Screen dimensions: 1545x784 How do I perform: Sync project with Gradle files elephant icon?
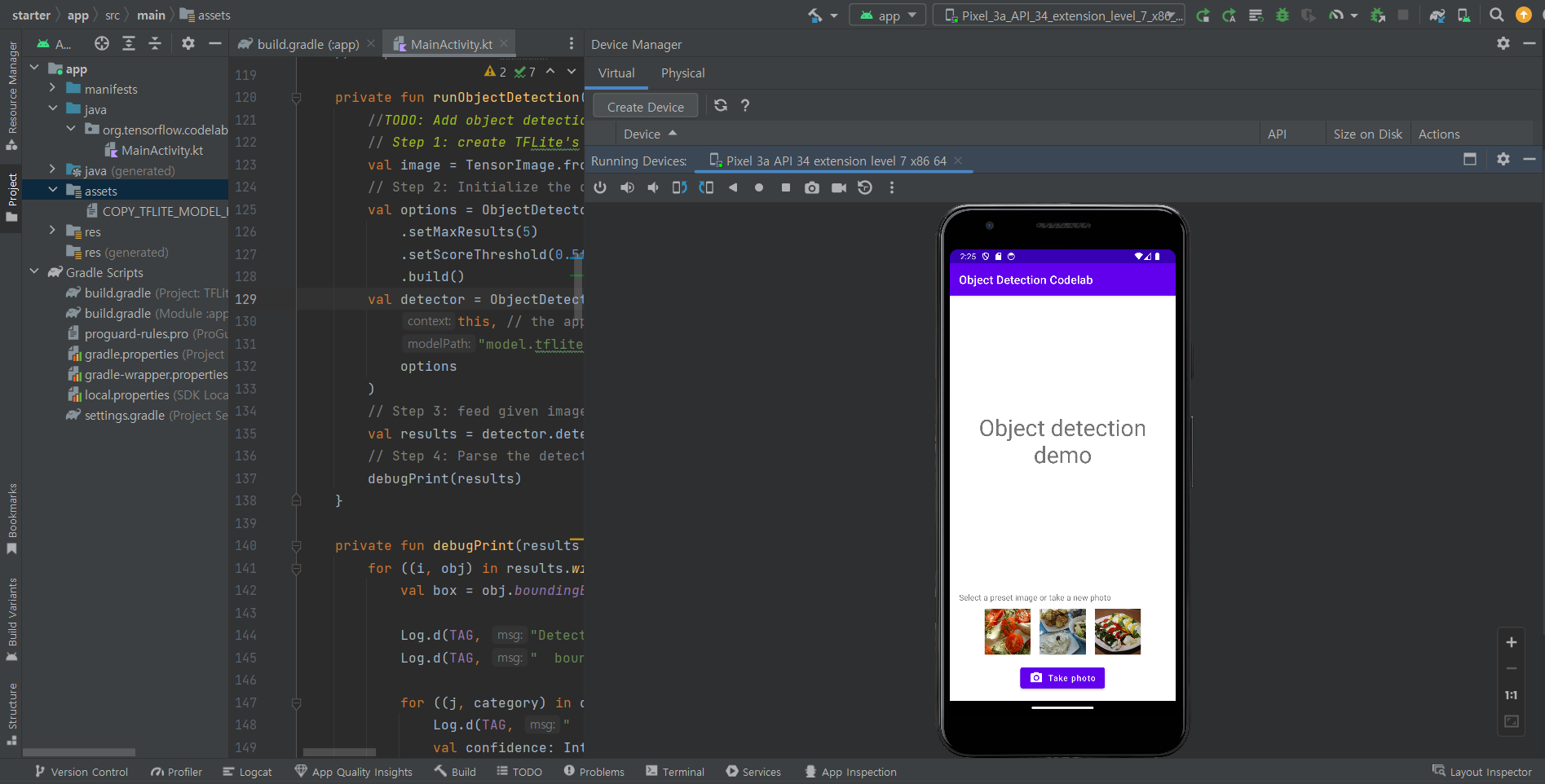point(1437,15)
